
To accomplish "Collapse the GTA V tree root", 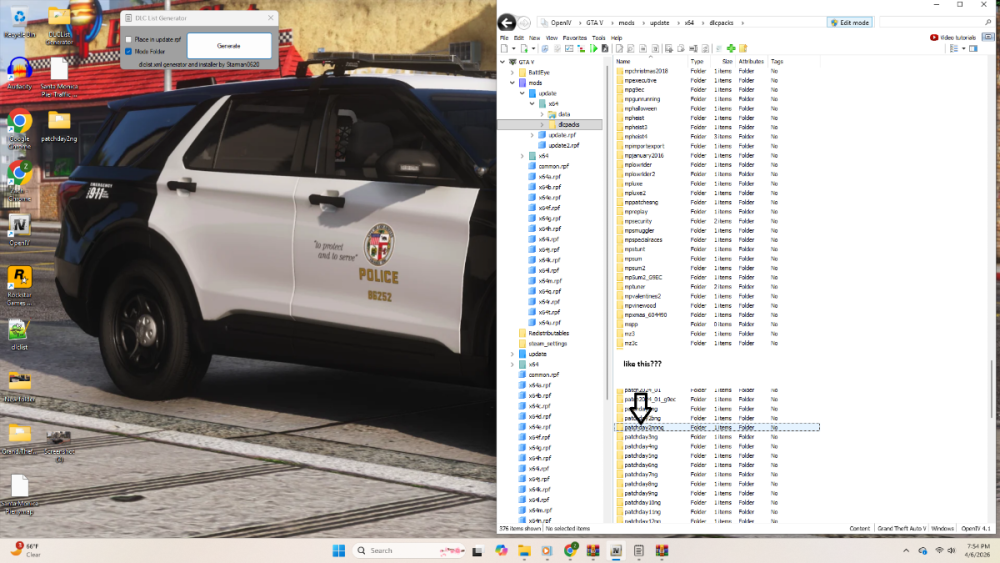I will coord(503,62).
